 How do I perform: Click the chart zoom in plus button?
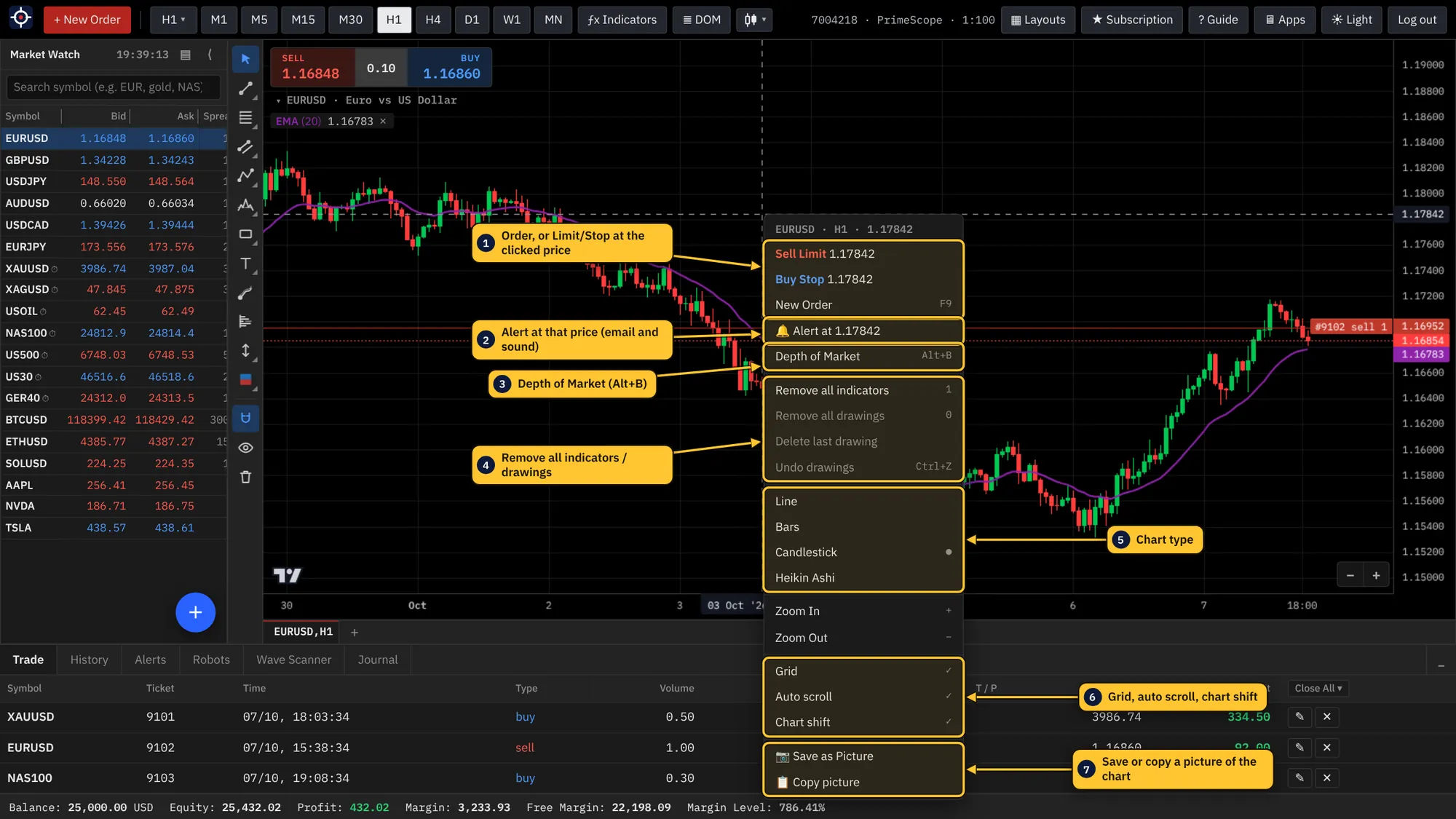tap(1376, 575)
